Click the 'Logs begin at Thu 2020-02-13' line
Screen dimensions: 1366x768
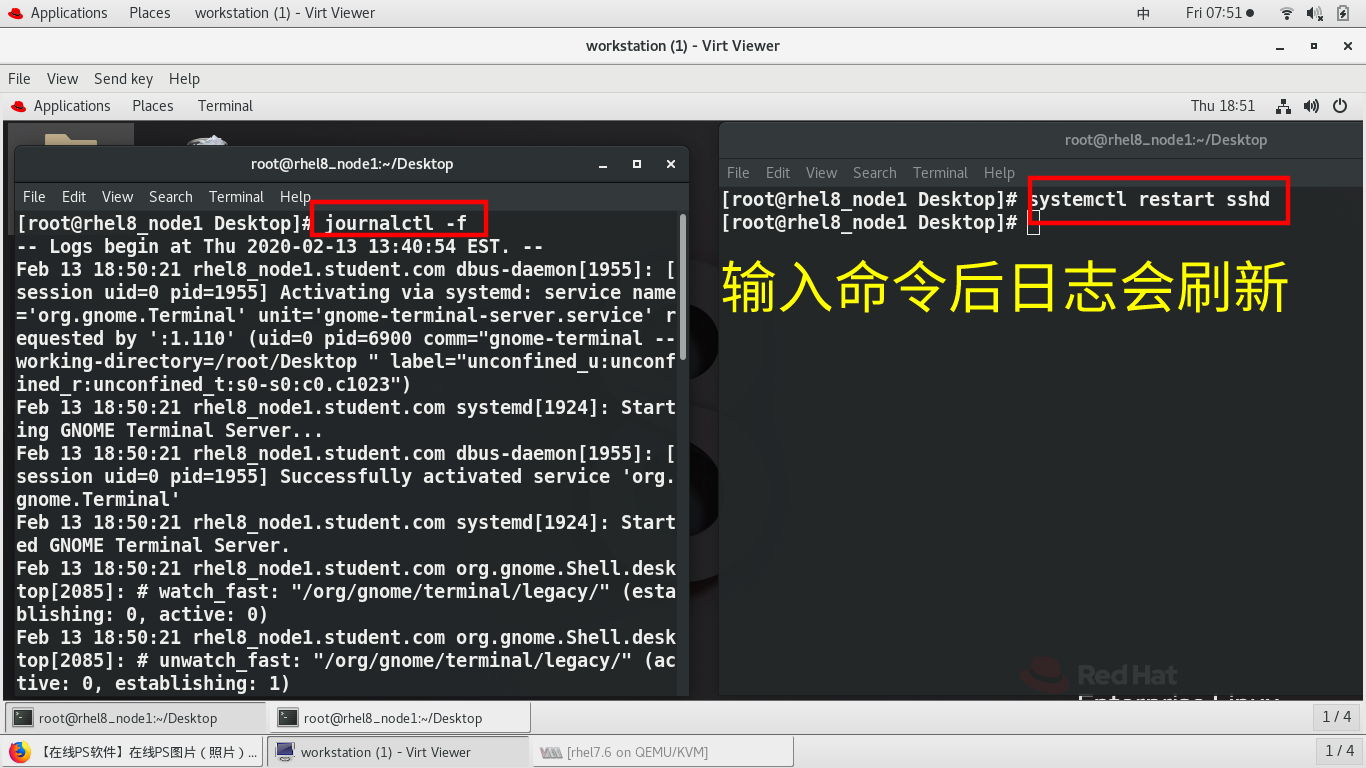(280, 246)
